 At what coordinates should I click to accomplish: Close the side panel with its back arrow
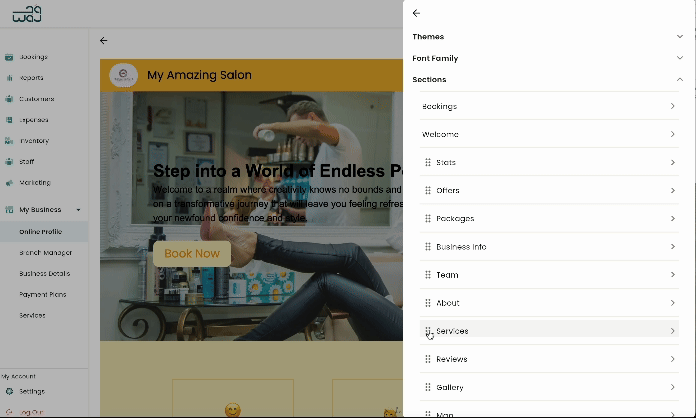pyautogui.click(x=416, y=13)
